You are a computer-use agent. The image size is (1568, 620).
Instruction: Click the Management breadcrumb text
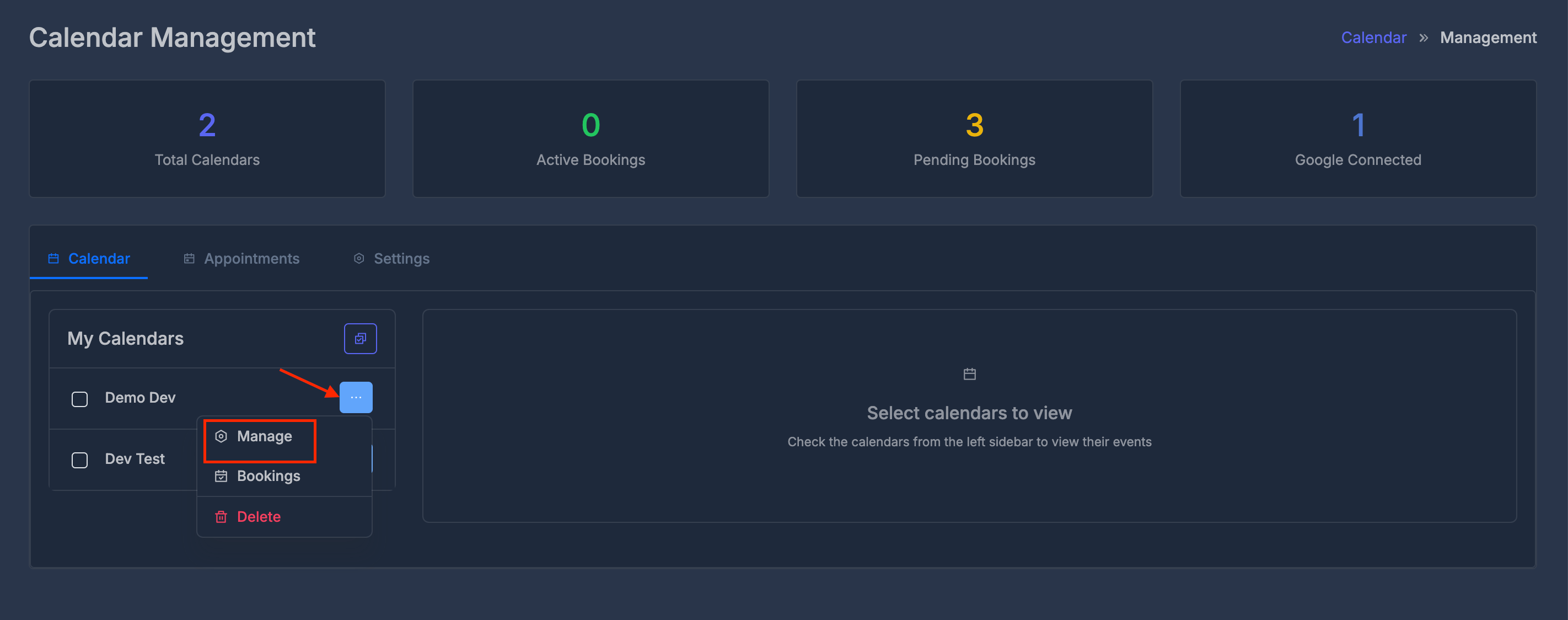click(x=1488, y=38)
